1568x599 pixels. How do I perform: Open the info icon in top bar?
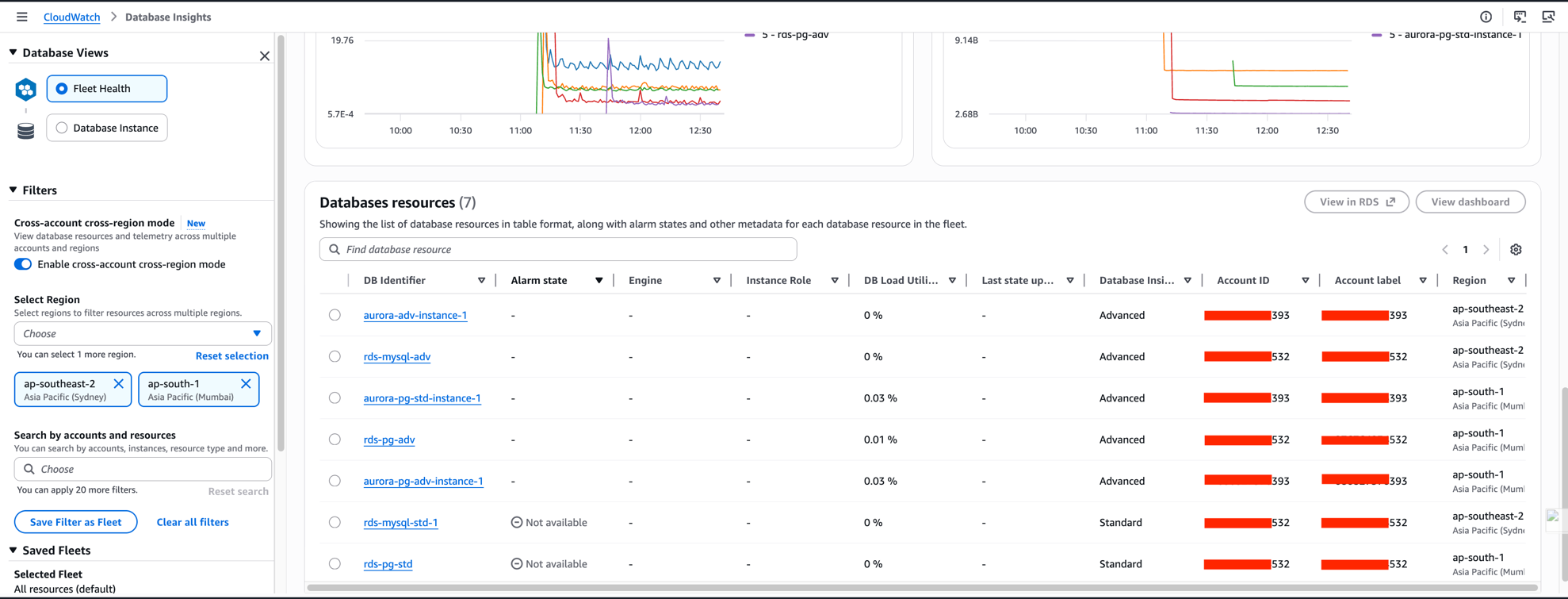pos(1486,17)
